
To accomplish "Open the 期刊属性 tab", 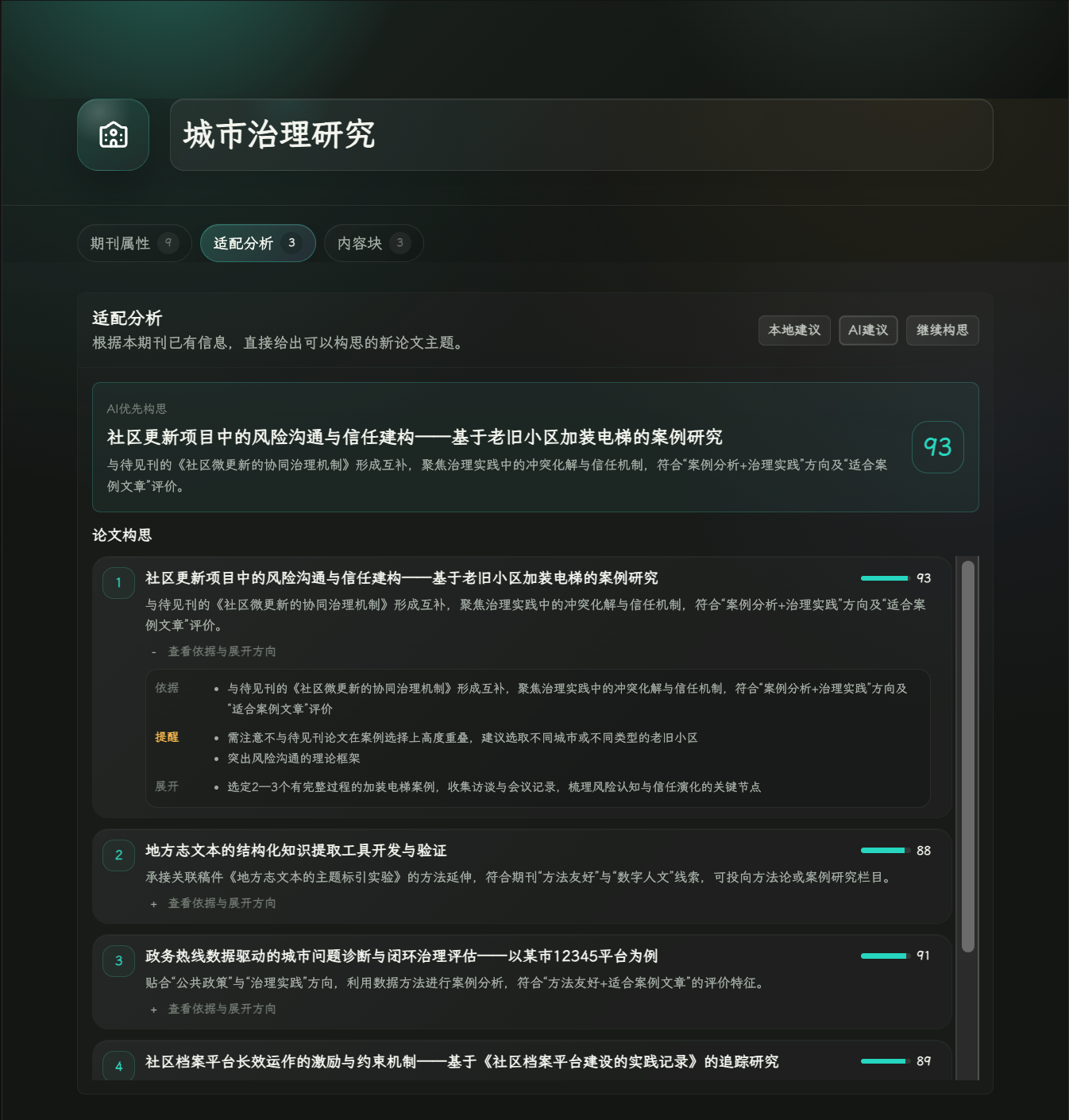I will [134, 243].
